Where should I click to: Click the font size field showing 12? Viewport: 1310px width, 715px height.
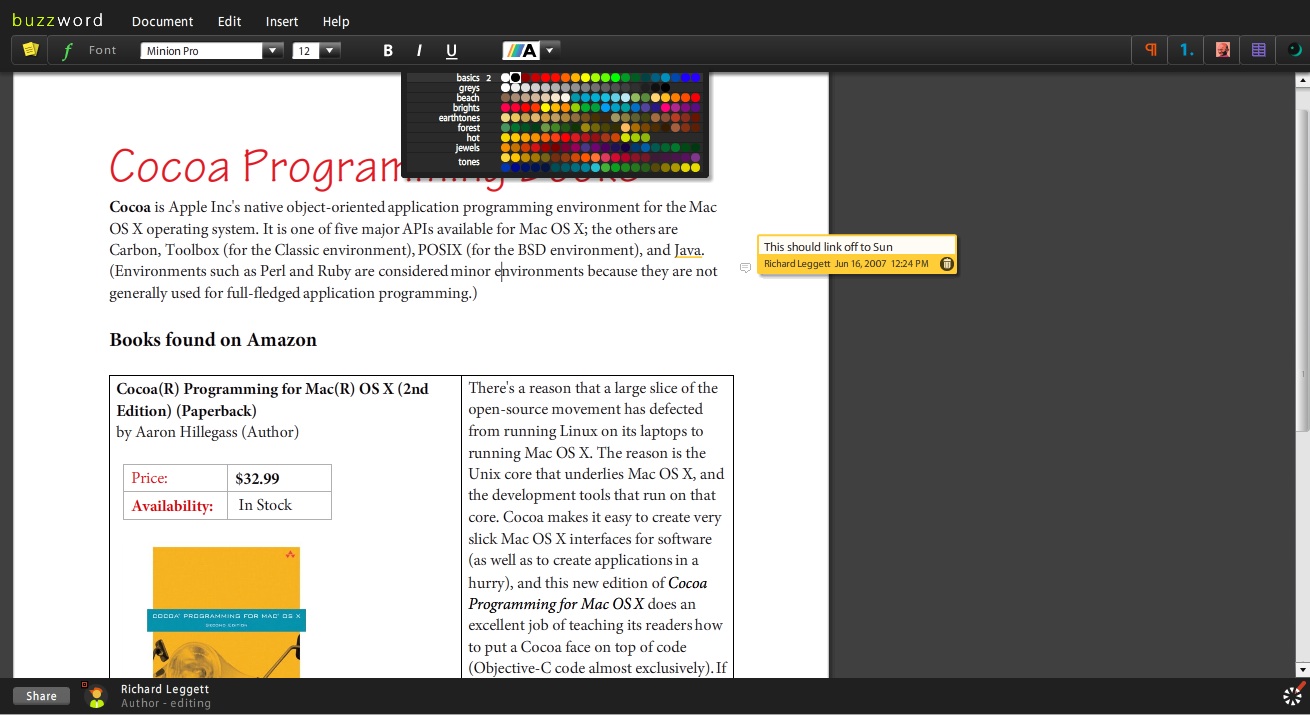(x=306, y=50)
